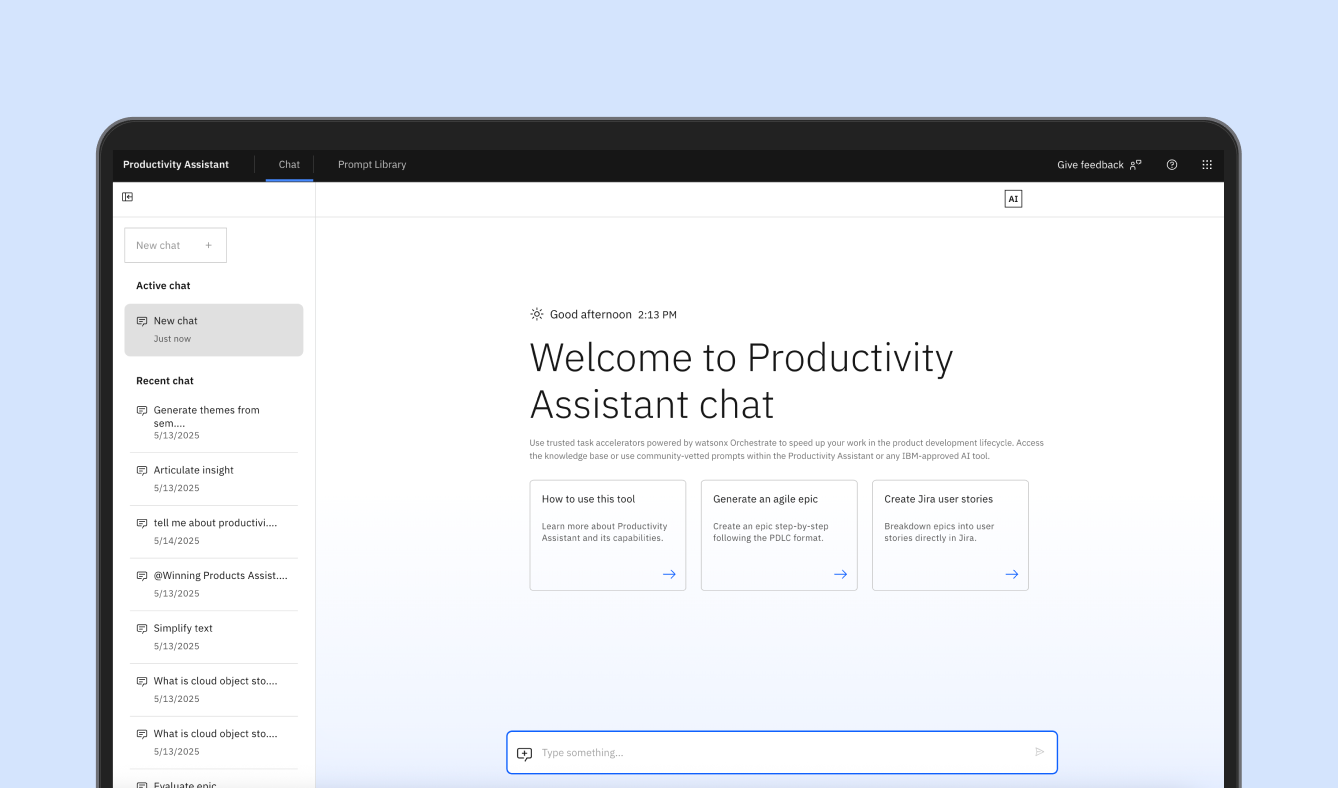Click the Productivity Assistant title
The height and width of the screenshot is (788, 1338).
pyautogui.click(x=176, y=165)
